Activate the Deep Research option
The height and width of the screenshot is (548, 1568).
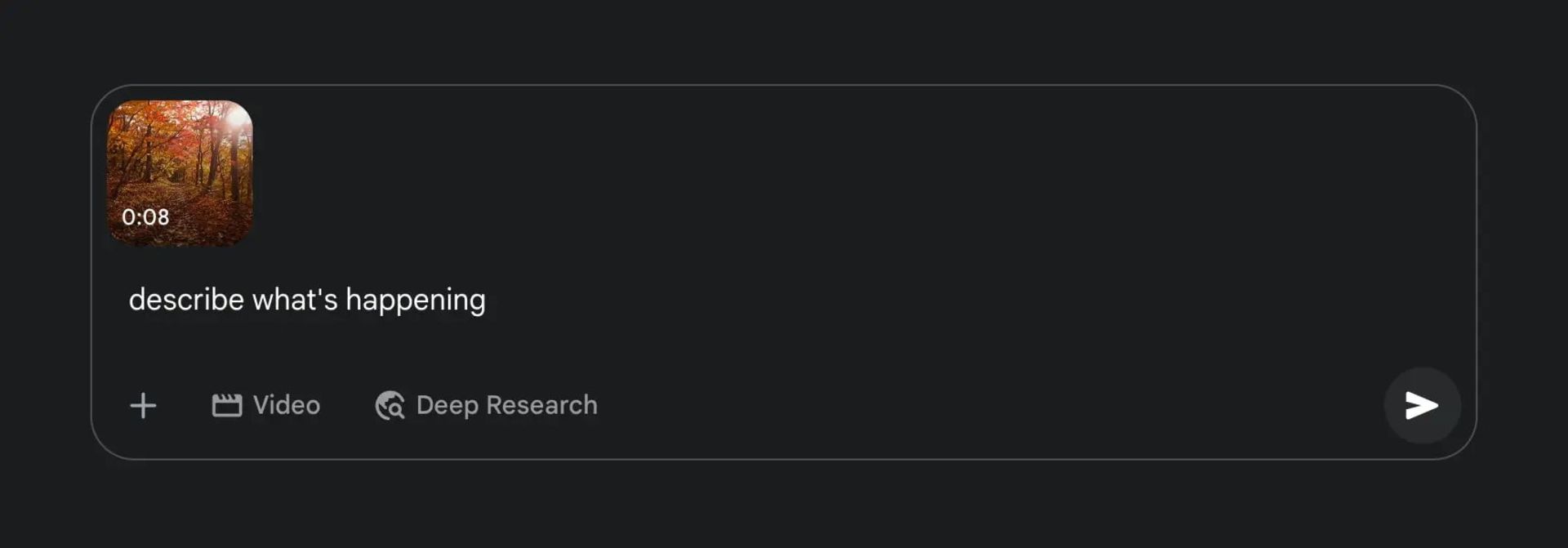point(487,405)
